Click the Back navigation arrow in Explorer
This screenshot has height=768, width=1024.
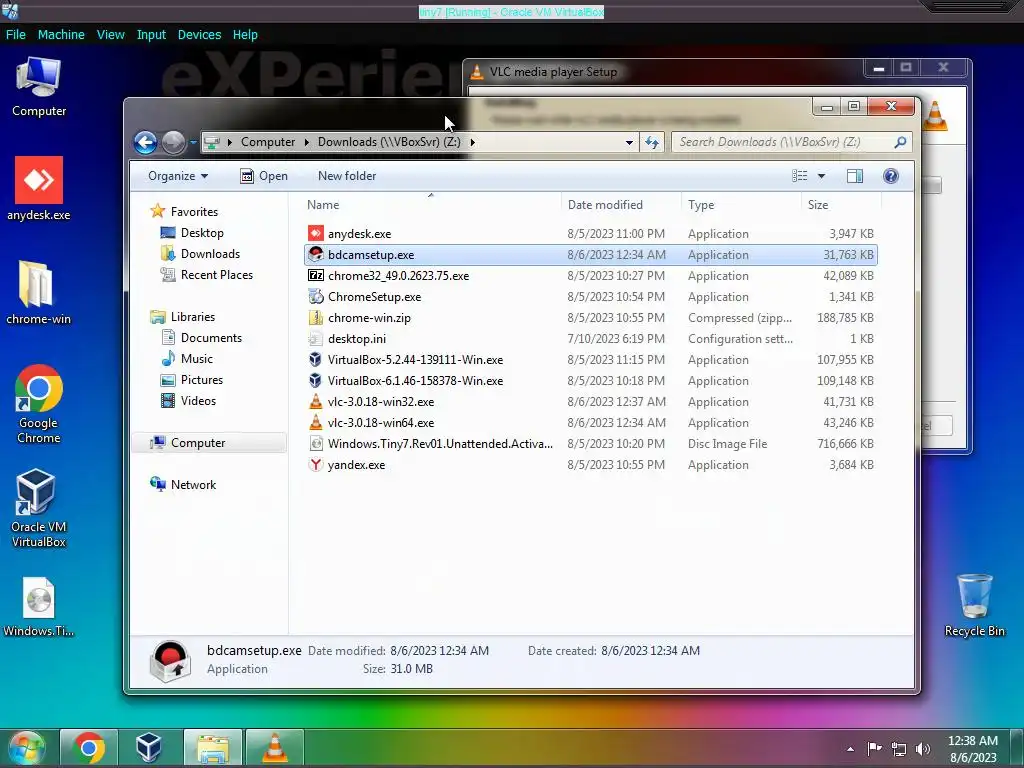point(146,142)
